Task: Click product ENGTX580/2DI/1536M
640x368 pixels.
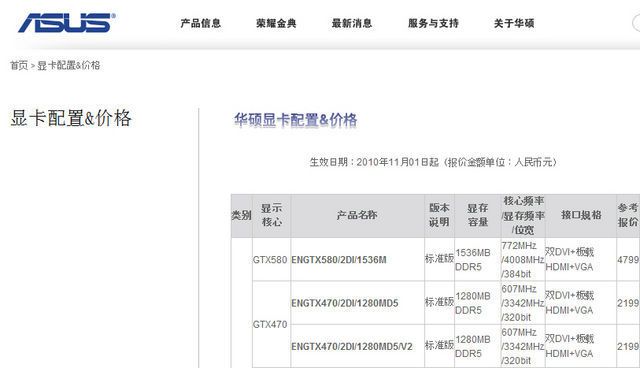Action: click(339, 260)
